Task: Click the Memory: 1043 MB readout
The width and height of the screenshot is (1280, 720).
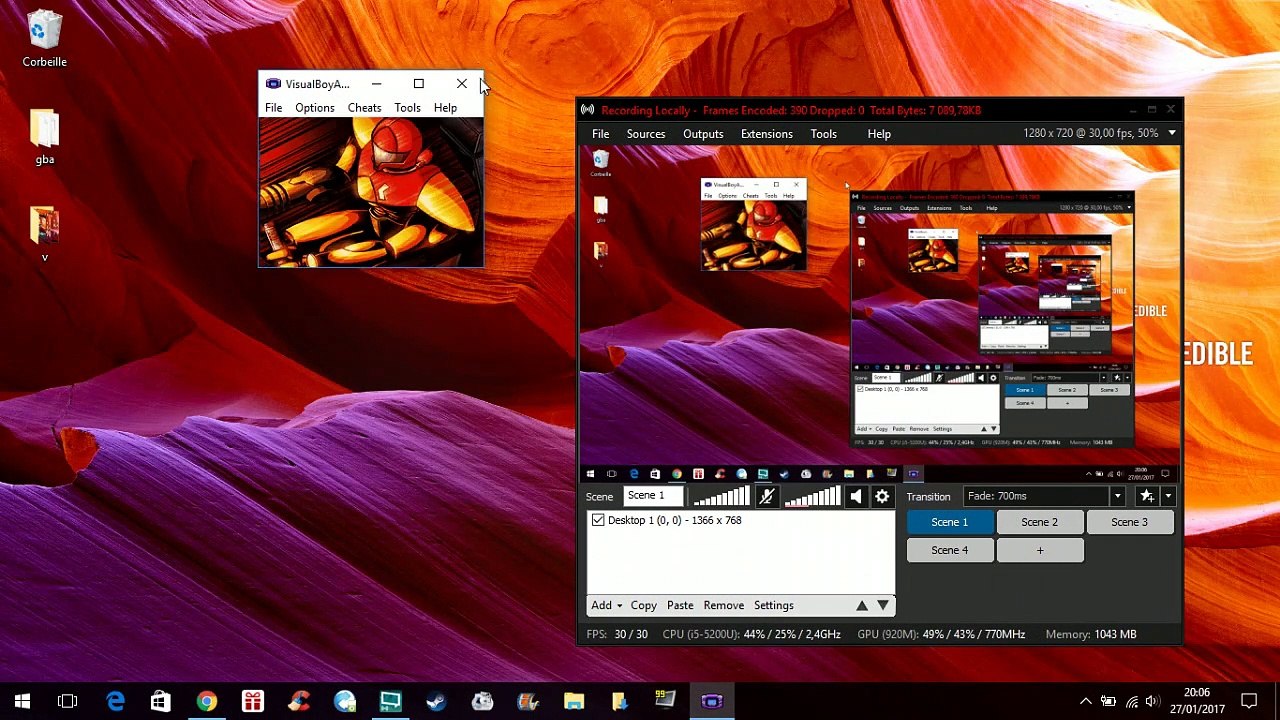Action: [1091, 634]
